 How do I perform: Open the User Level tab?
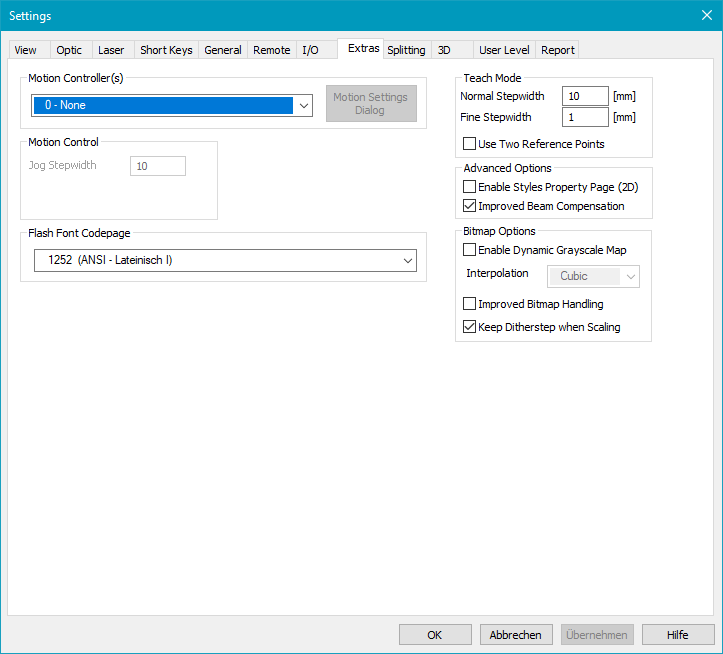[504, 50]
